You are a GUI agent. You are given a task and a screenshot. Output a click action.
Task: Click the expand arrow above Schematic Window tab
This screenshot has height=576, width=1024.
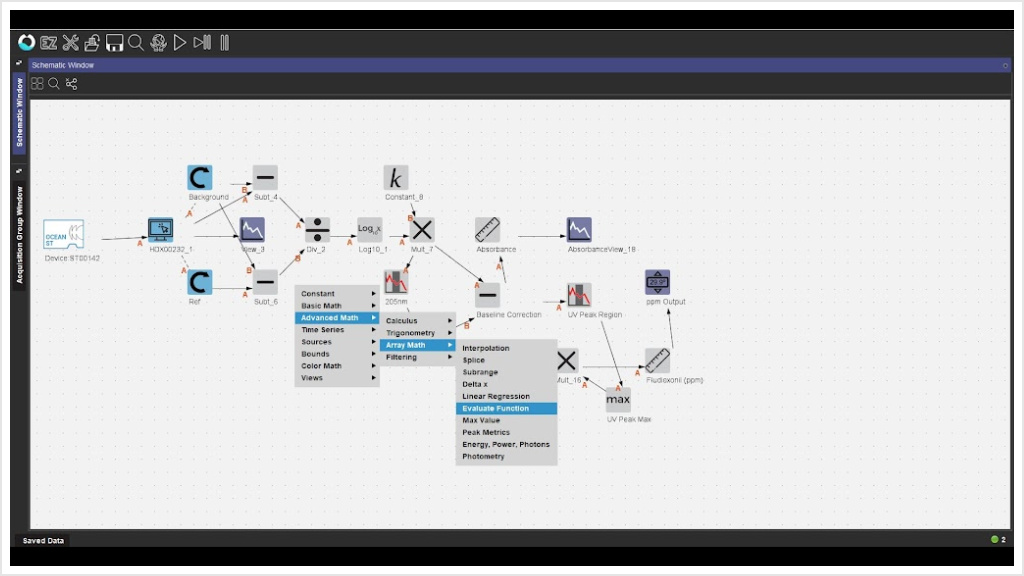[x=19, y=63]
